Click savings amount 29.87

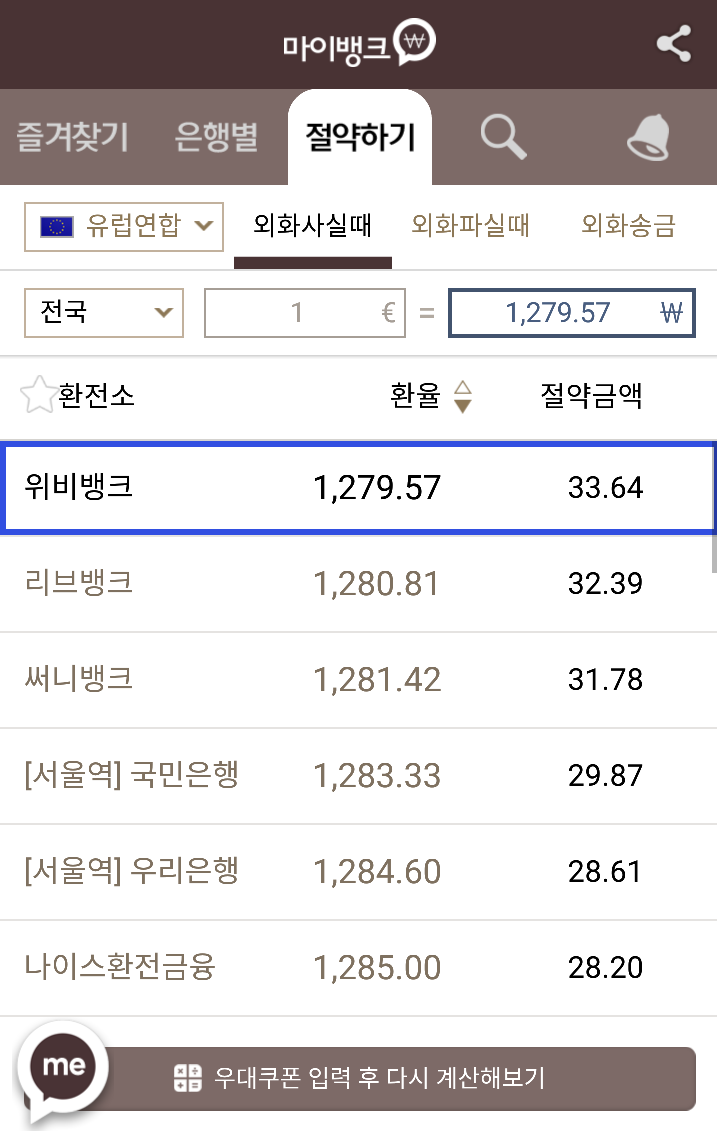coord(606,776)
